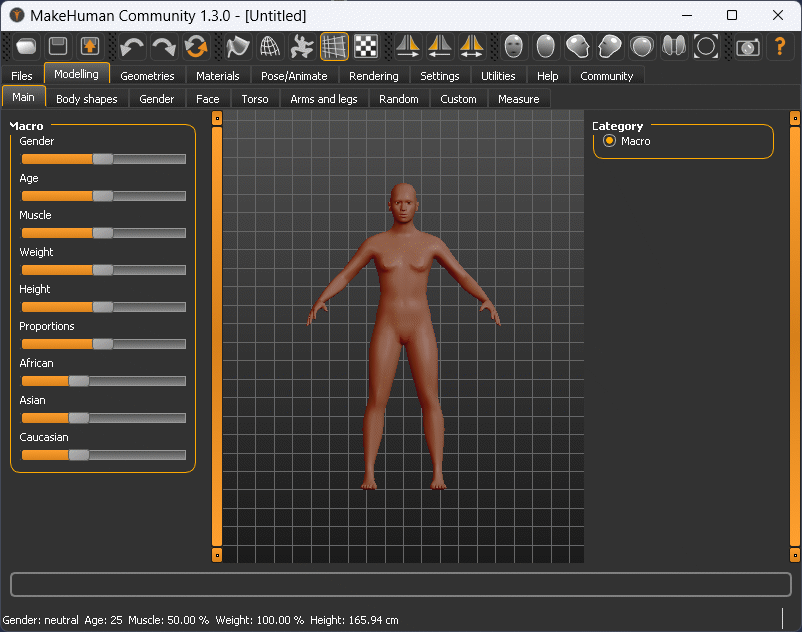The width and height of the screenshot is (802, 632).
Task: Grab a screenshot with camera icon
Action: tap(748, 47)
